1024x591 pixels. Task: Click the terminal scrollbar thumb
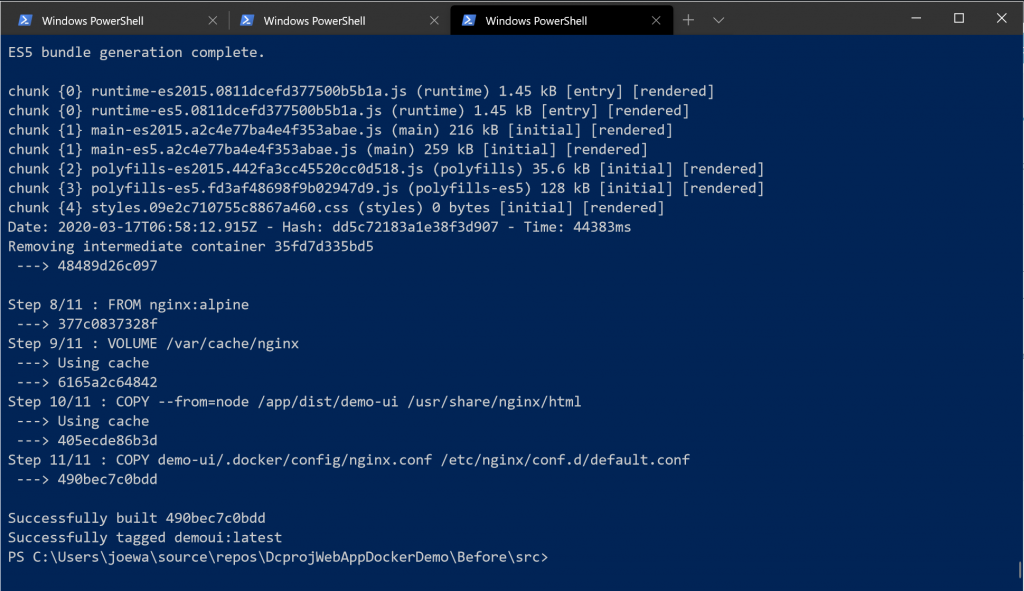coord(1019,570)
